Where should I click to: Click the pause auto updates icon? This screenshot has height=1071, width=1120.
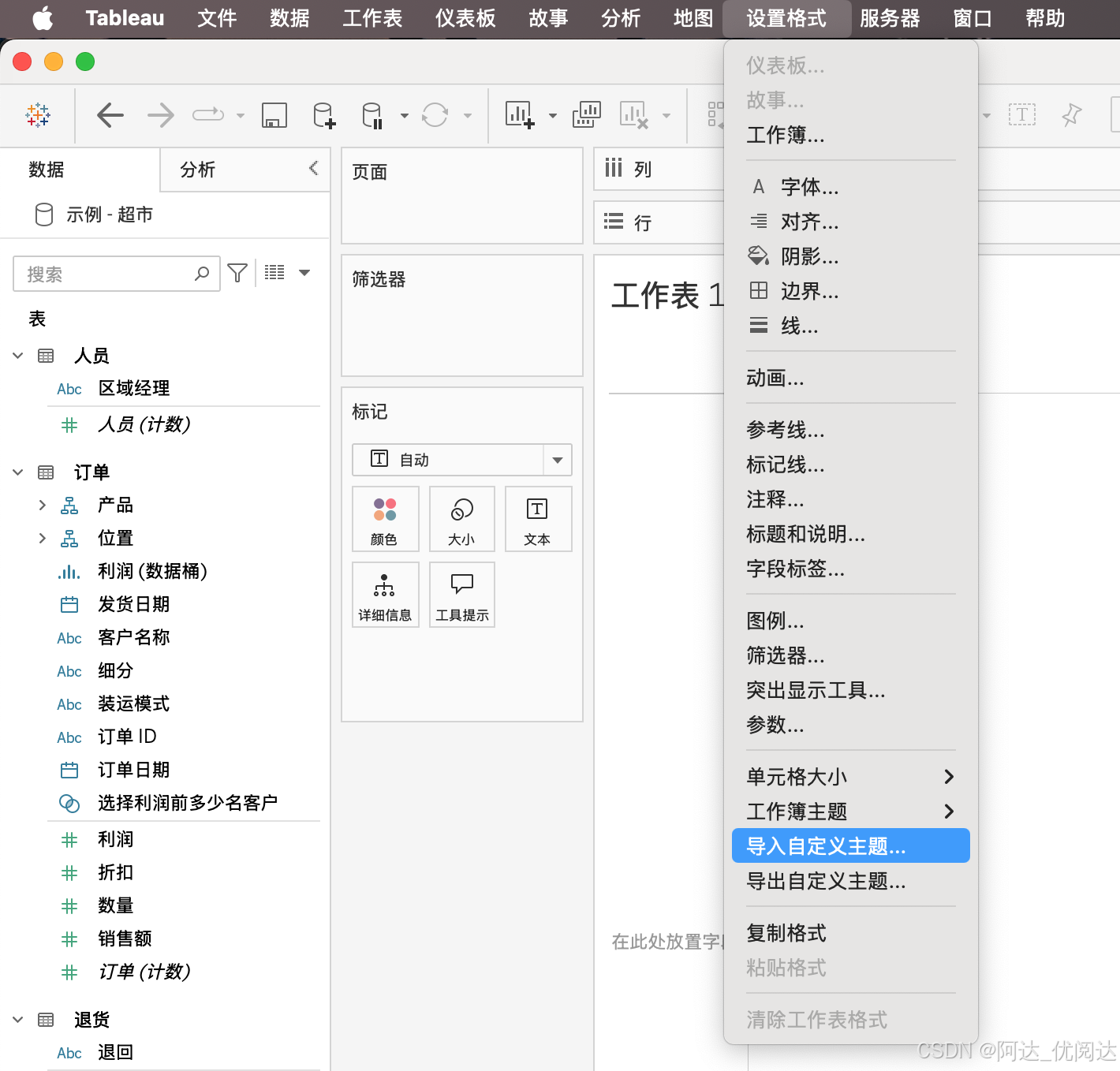coord(372,115)
